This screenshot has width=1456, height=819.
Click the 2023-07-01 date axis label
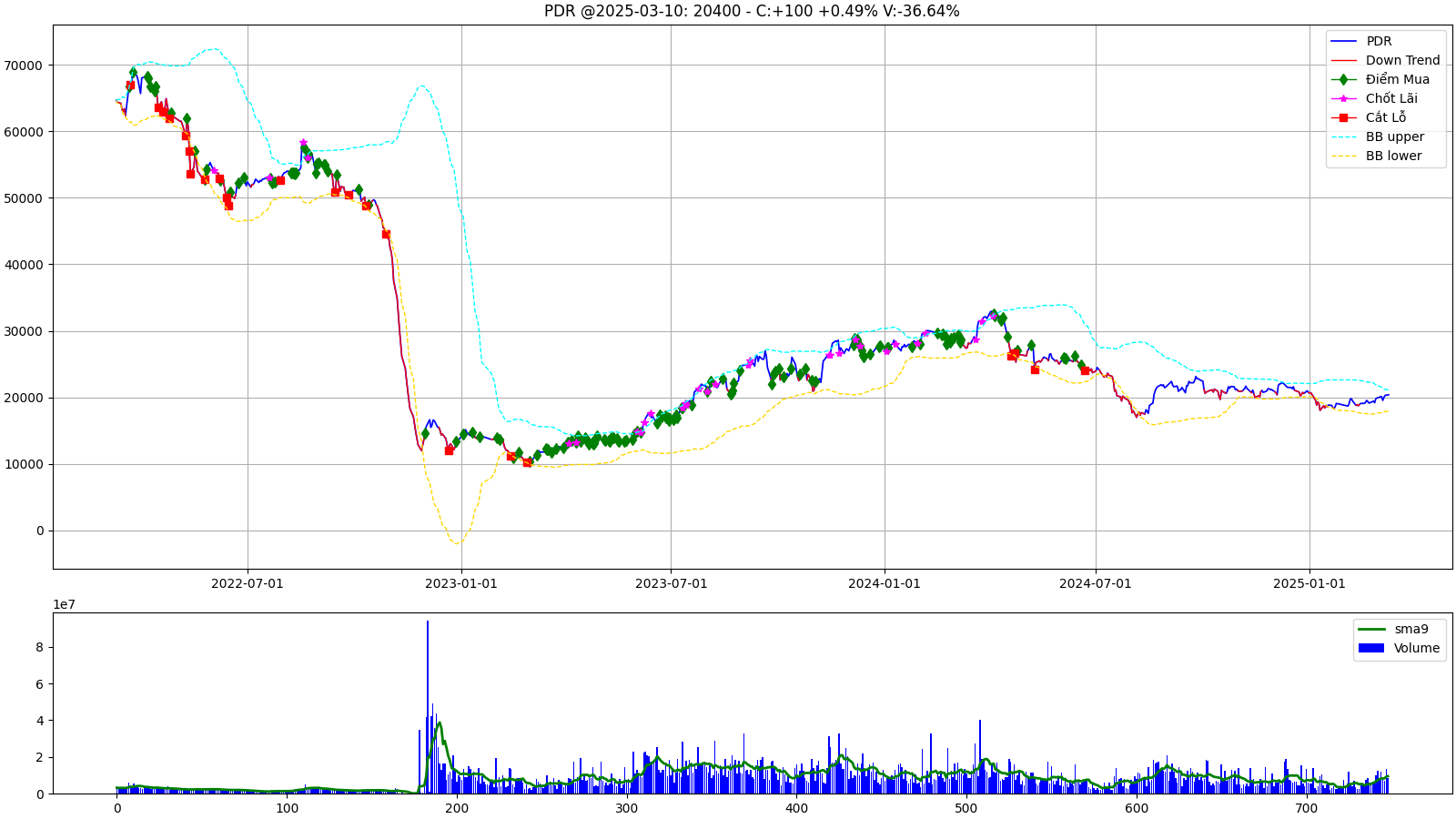671,583
